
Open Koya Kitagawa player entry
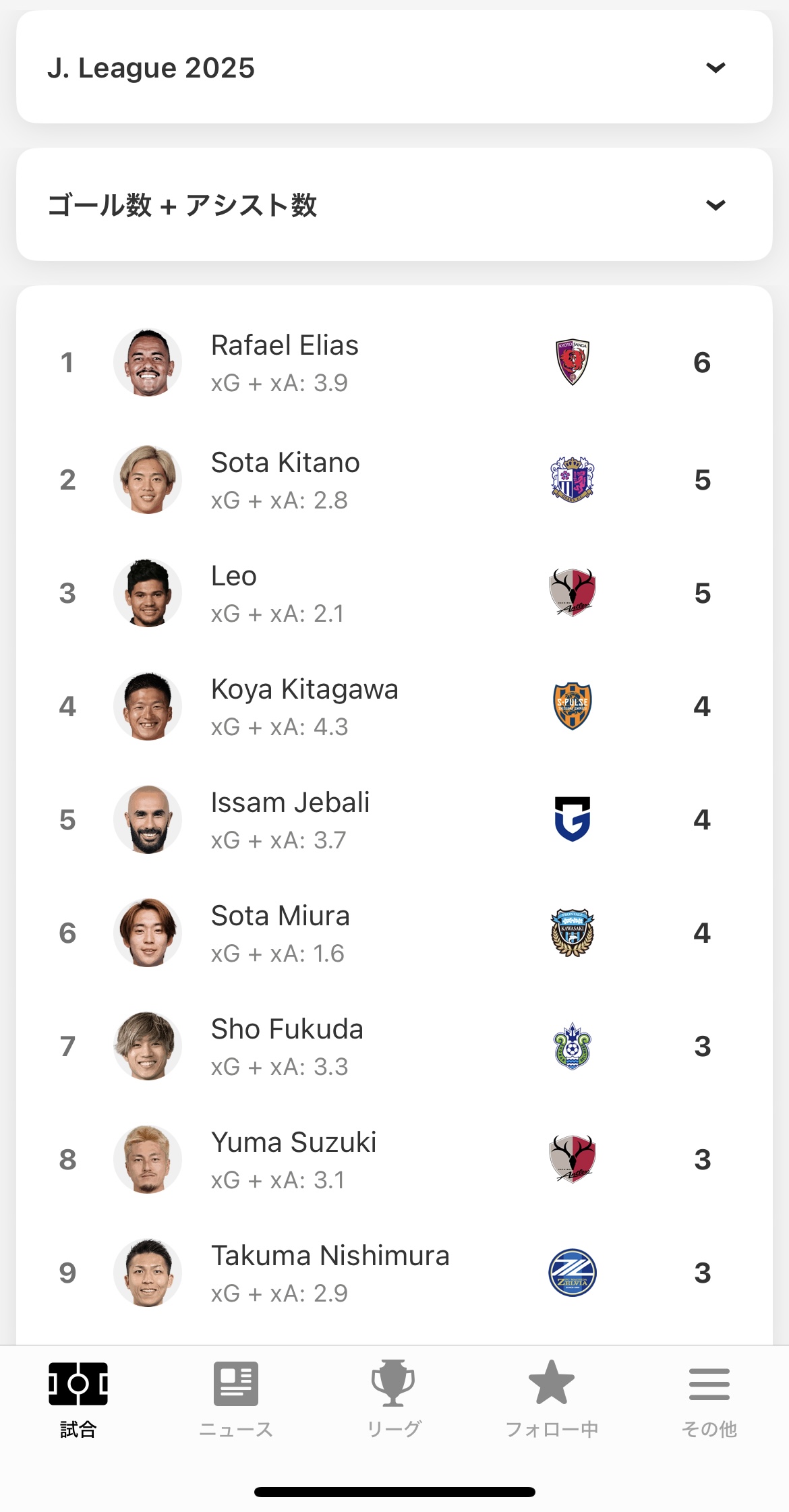pos(394,706)
